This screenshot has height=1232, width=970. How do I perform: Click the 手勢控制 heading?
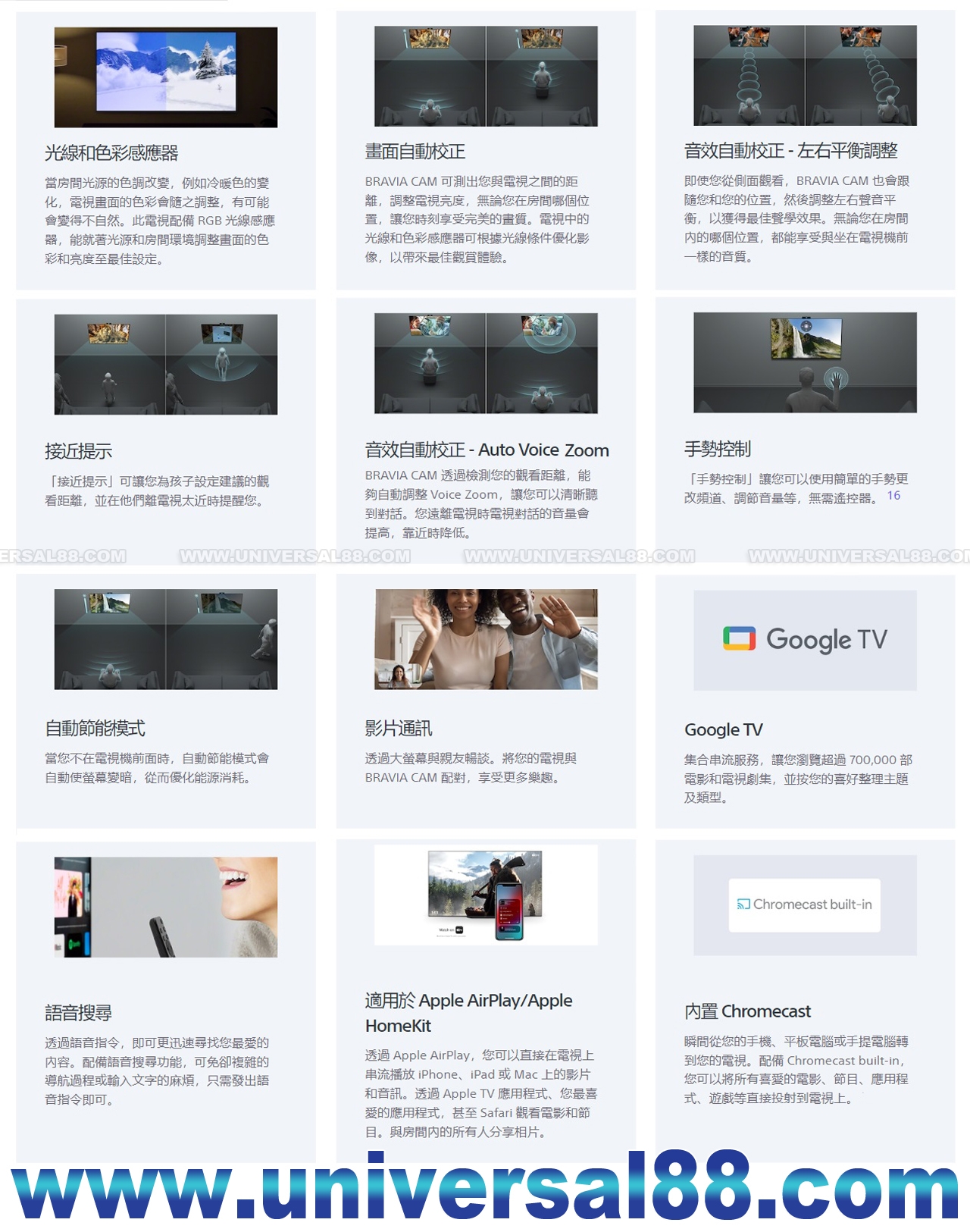click(x=717, y=449)
